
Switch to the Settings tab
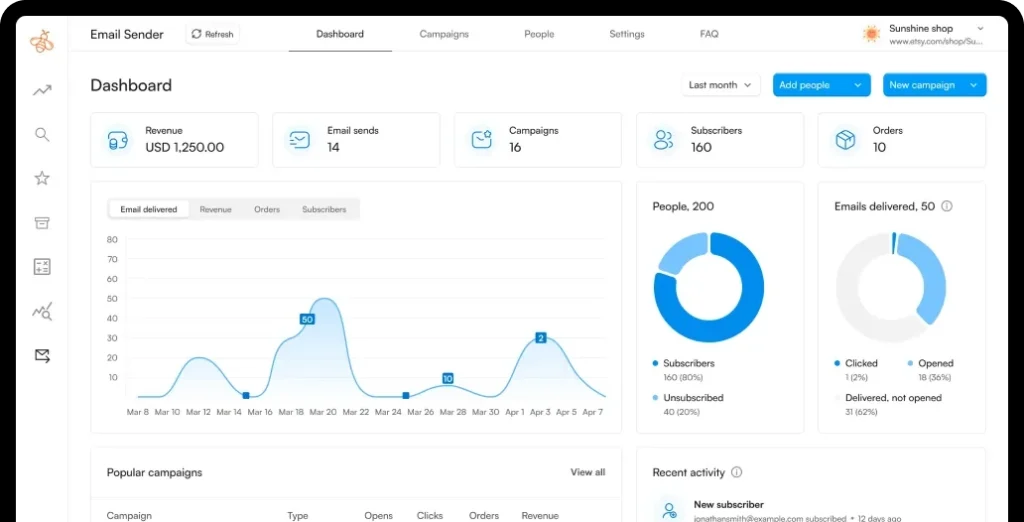627,34
